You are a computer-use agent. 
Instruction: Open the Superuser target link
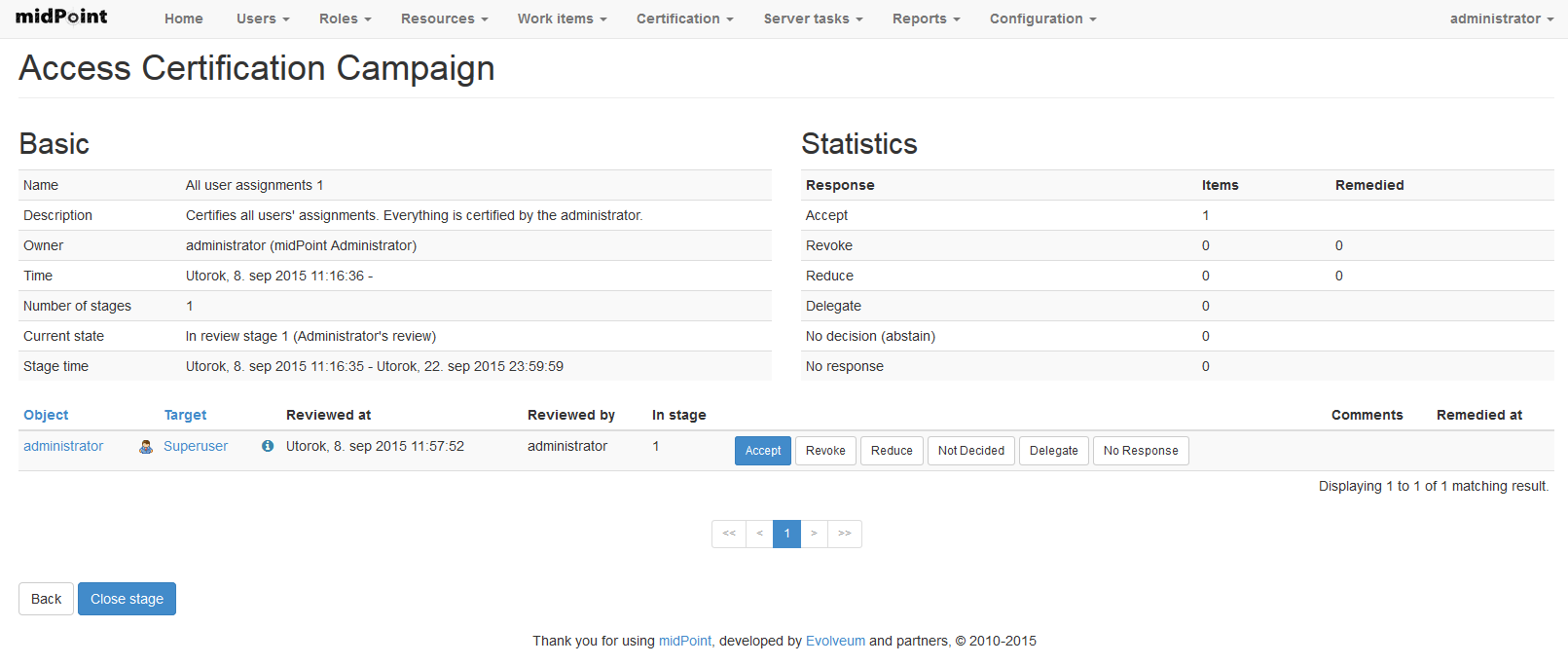pos(196,446)
